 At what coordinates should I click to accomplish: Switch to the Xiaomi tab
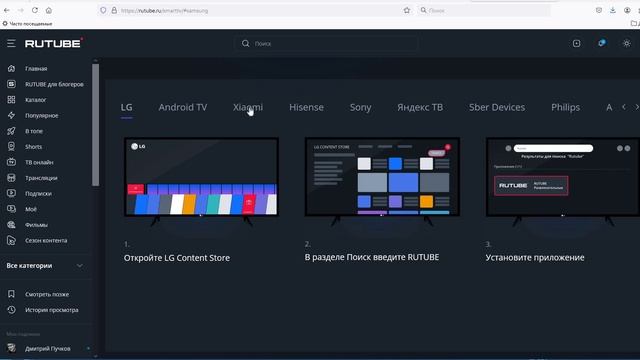click(248, 107)
